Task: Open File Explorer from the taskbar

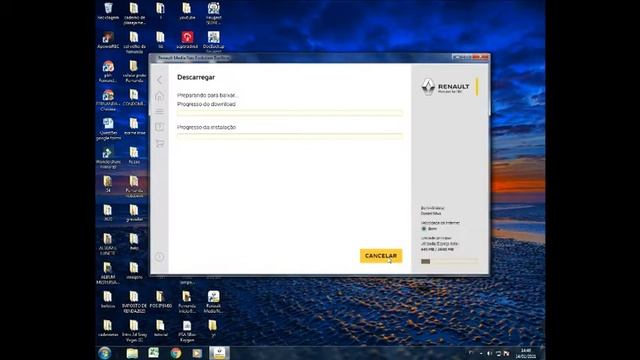Action: pos(132,353)
